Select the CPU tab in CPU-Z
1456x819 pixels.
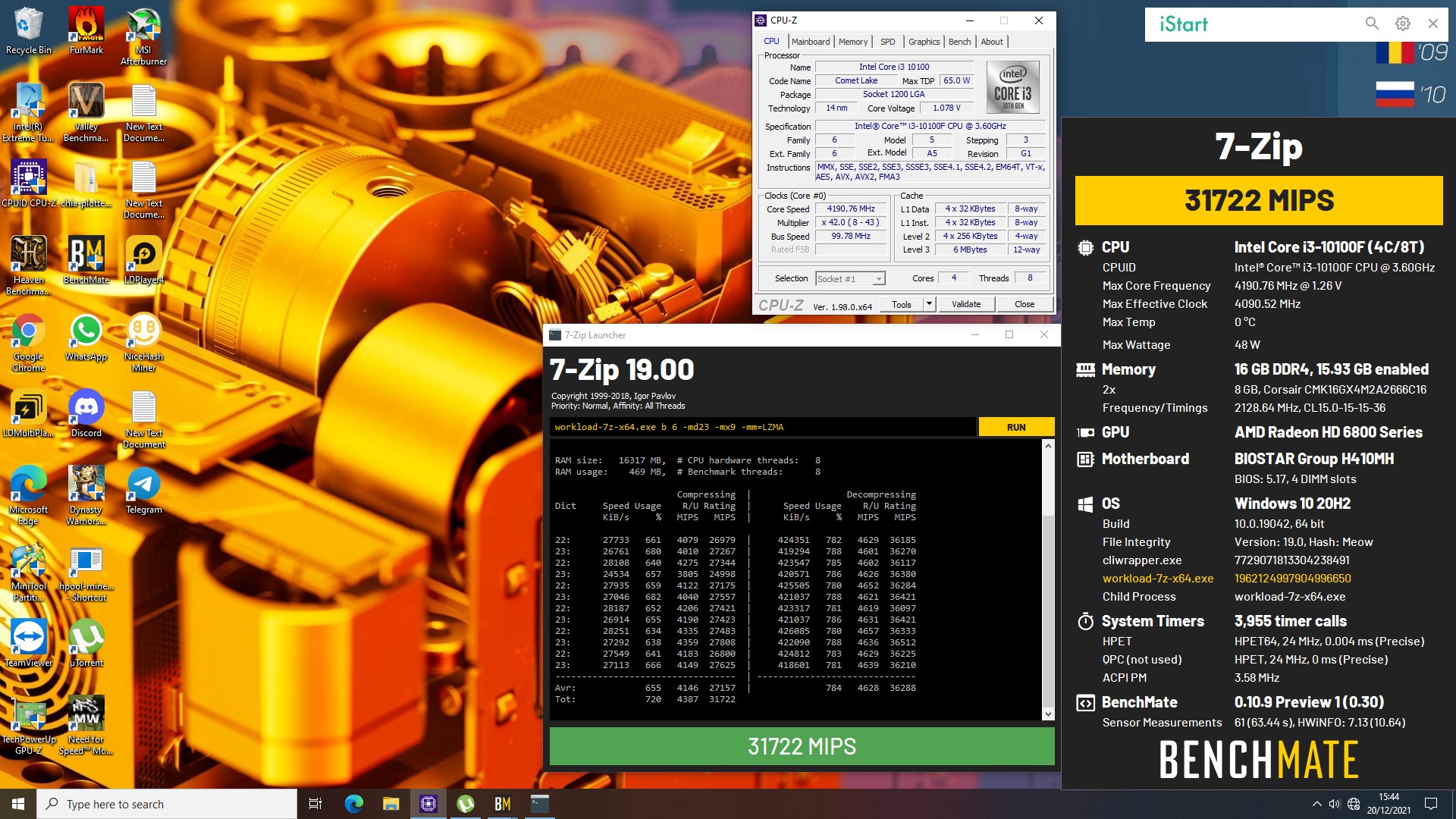click(771, 42)
